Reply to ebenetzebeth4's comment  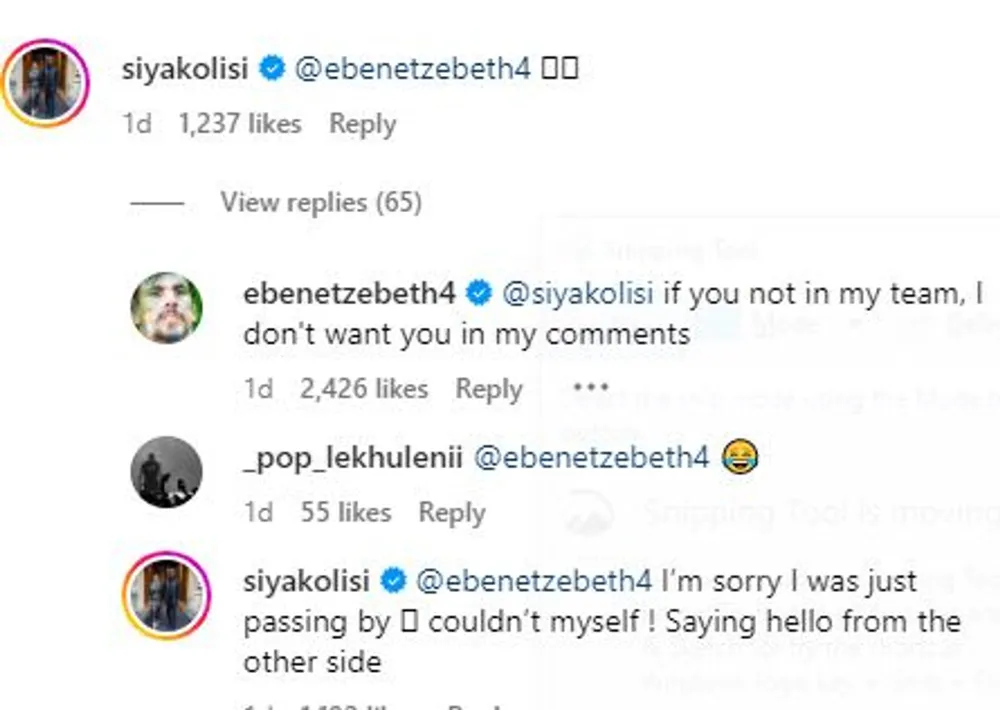(x=488, y=389)
